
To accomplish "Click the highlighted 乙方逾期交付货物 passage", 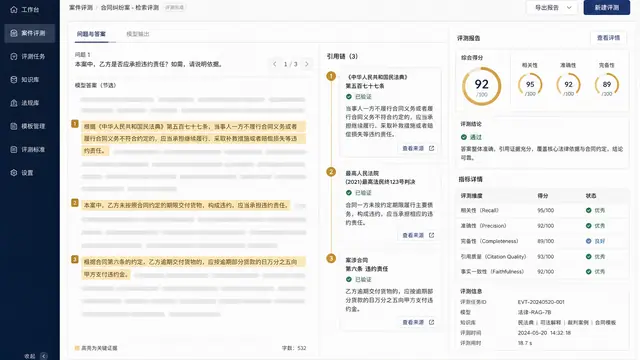I will 193,268.
